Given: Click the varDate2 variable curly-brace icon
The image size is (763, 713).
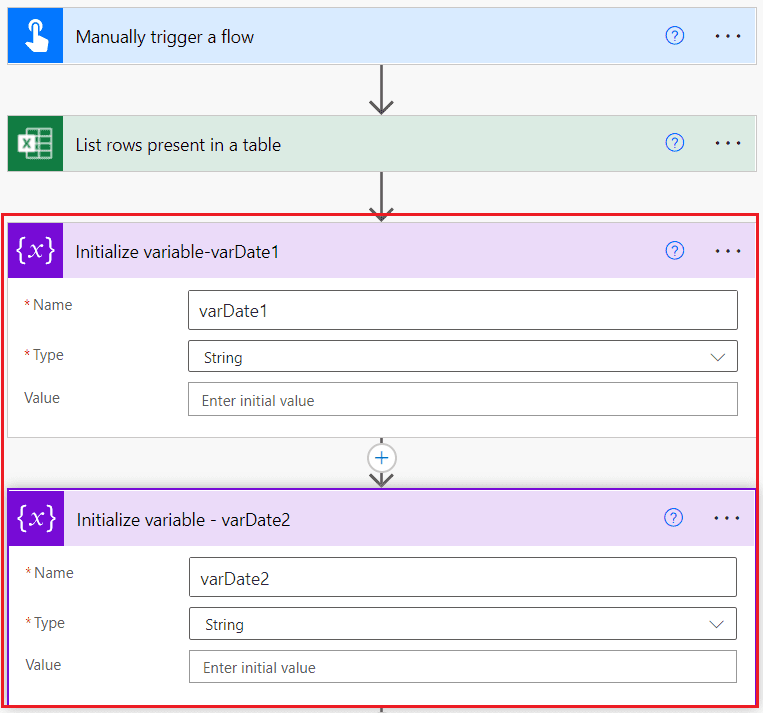Looking at the screenshot, I should 36,518.
